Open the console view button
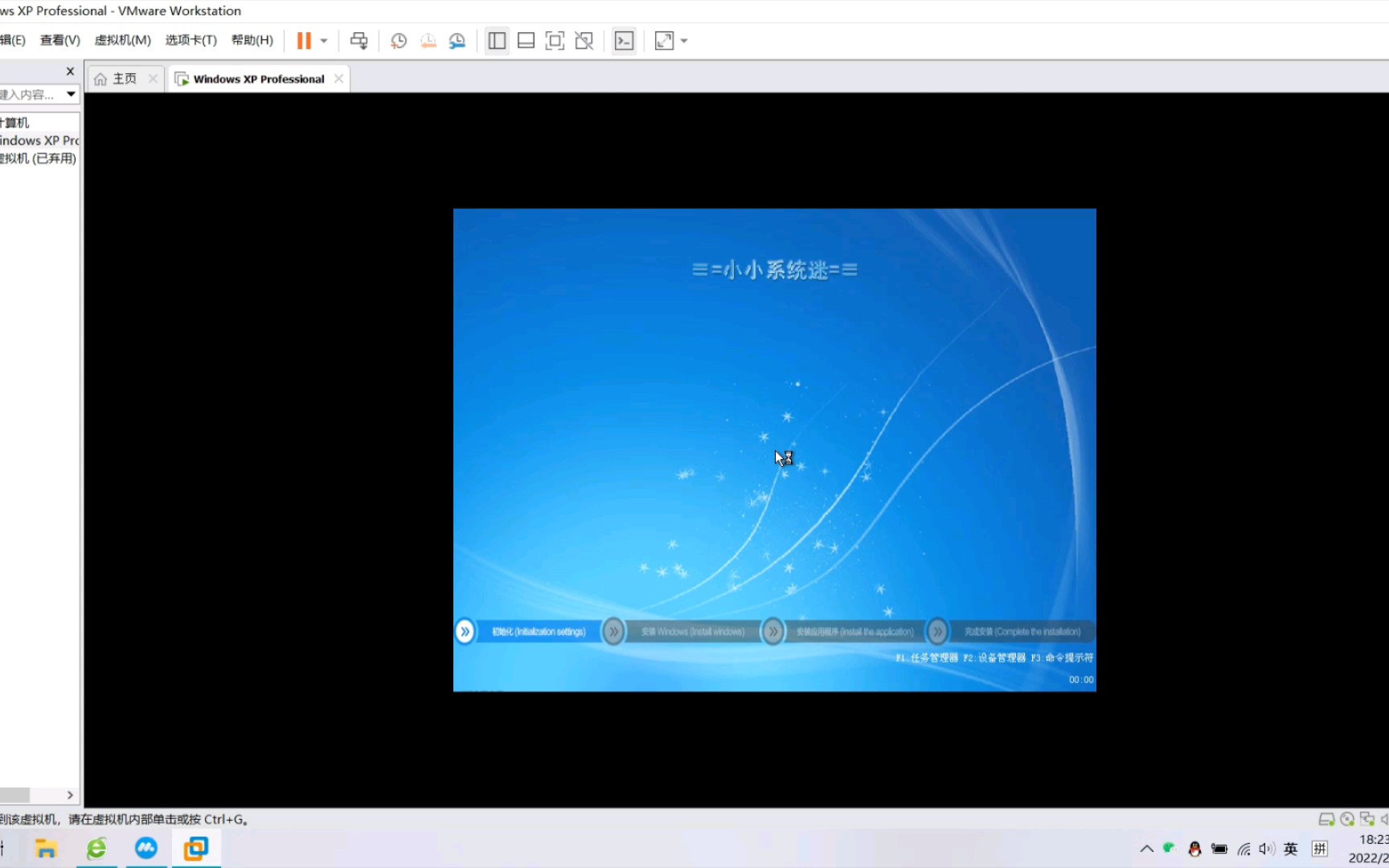 tap(624, 41)
